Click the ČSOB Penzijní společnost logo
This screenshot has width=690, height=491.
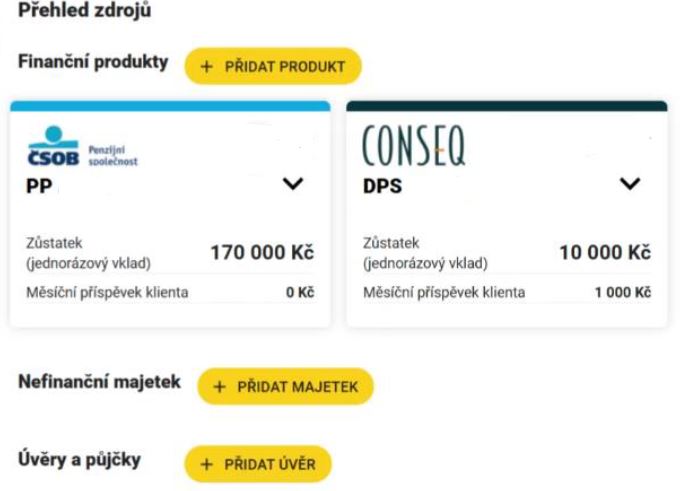coord(82,147)
